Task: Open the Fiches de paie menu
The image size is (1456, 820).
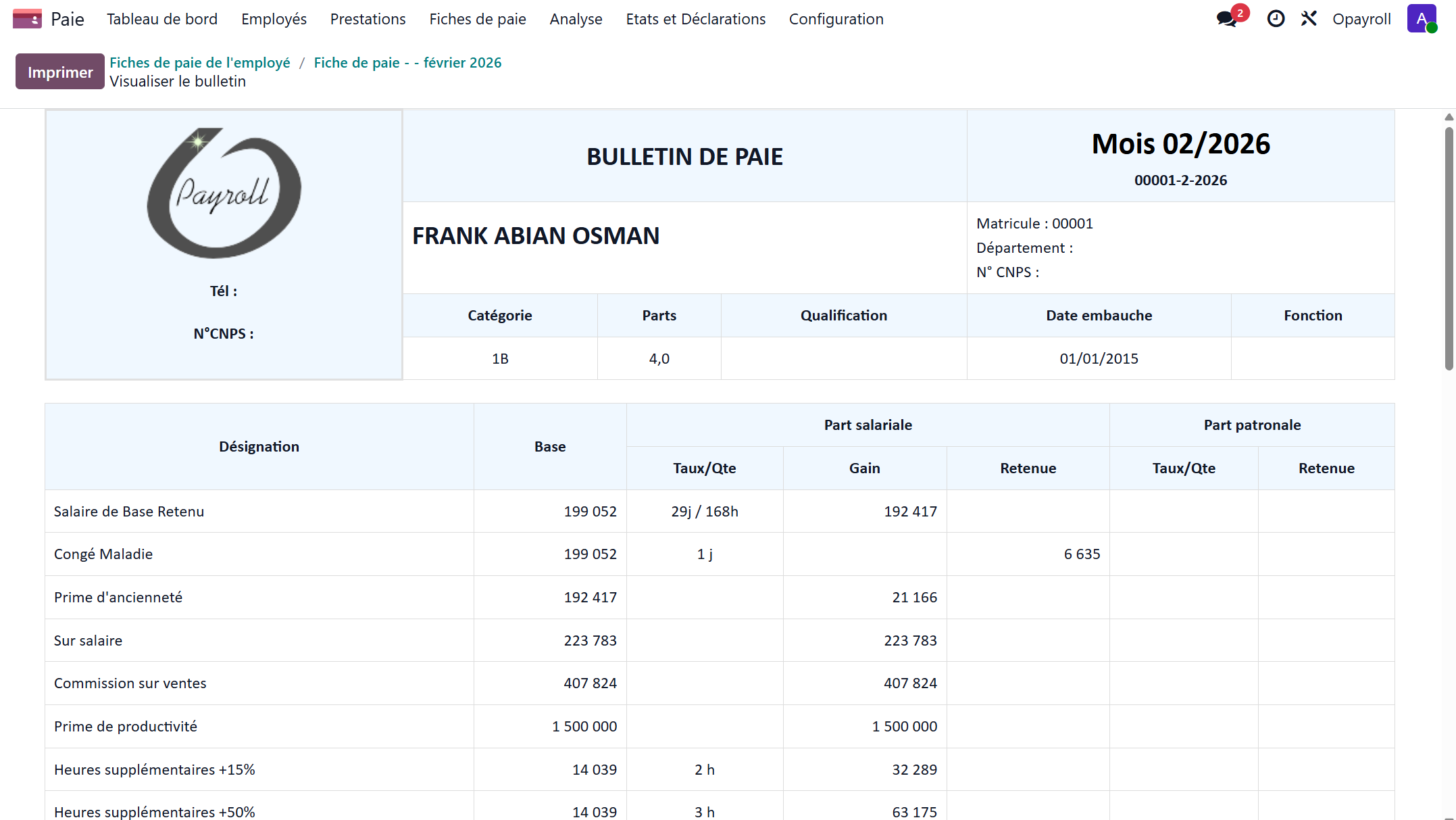Action: pos(478,19)
